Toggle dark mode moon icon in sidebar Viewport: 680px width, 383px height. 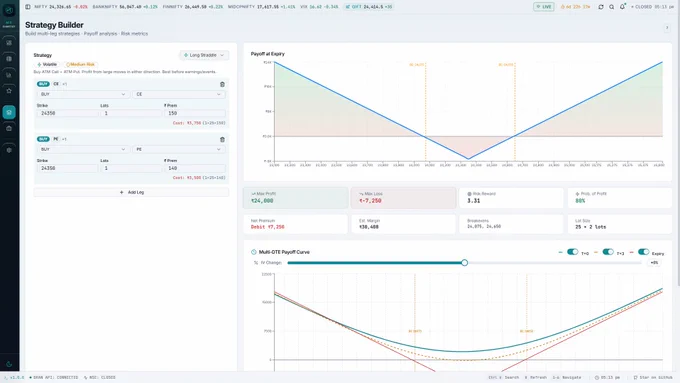[9, 364]
